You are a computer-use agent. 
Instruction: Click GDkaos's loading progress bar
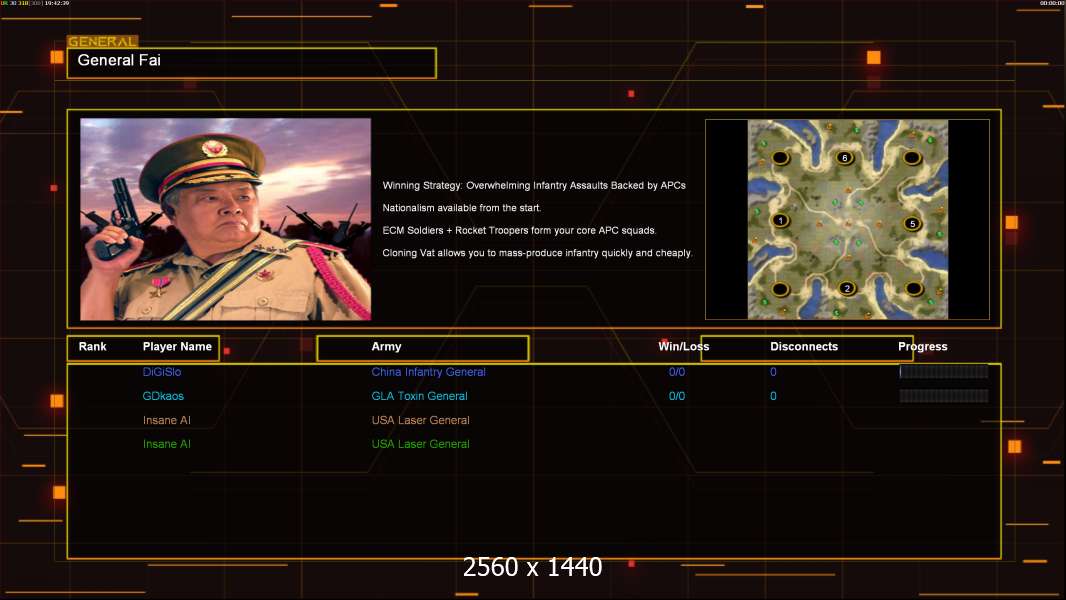(x=943, y=396)
